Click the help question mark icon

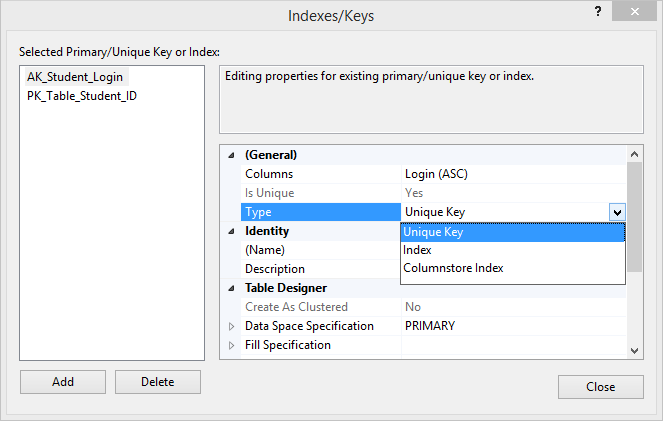[x=597, y=11]
